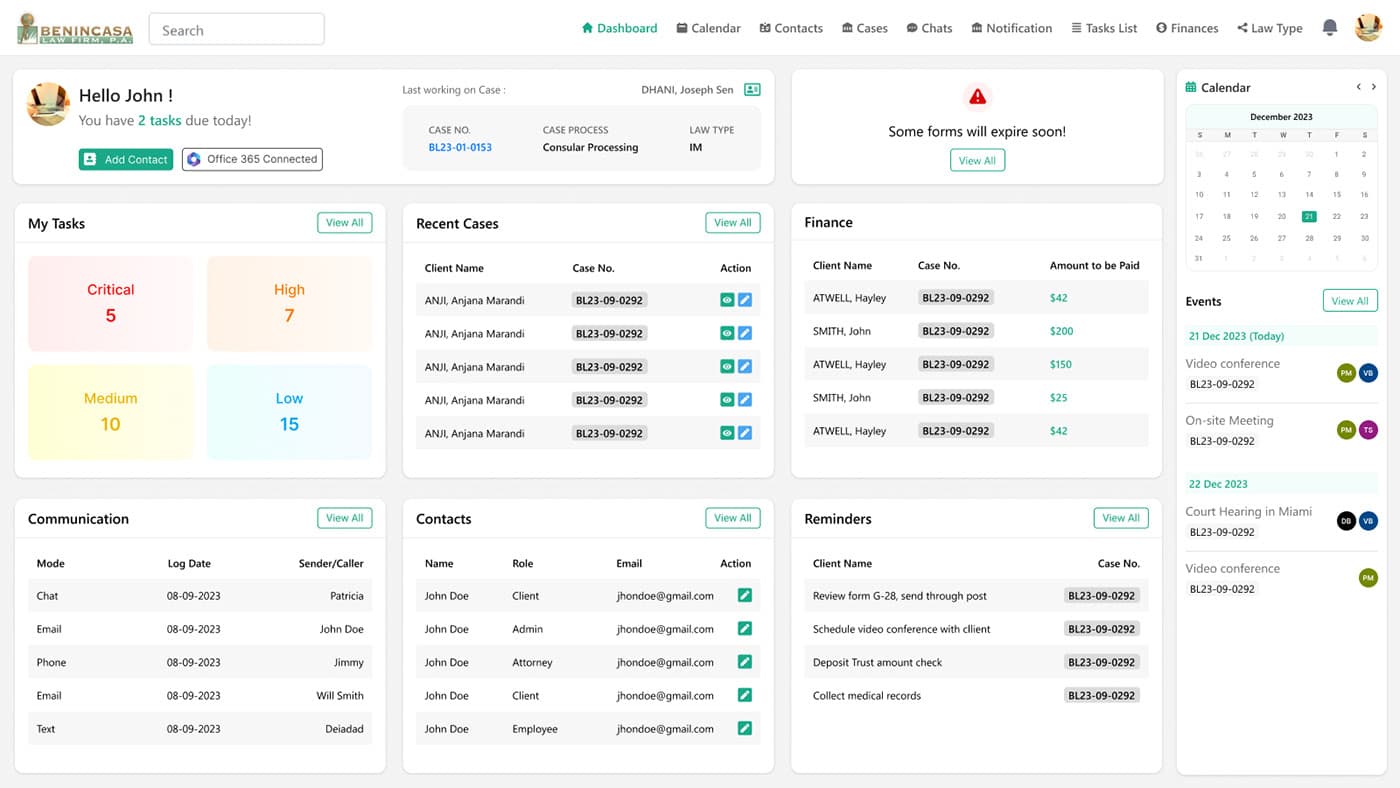Image resolution: width=1400 pixels, height=788 pixels.
Task: Expand the Law Type menu
Action: tap(1269, 27)
